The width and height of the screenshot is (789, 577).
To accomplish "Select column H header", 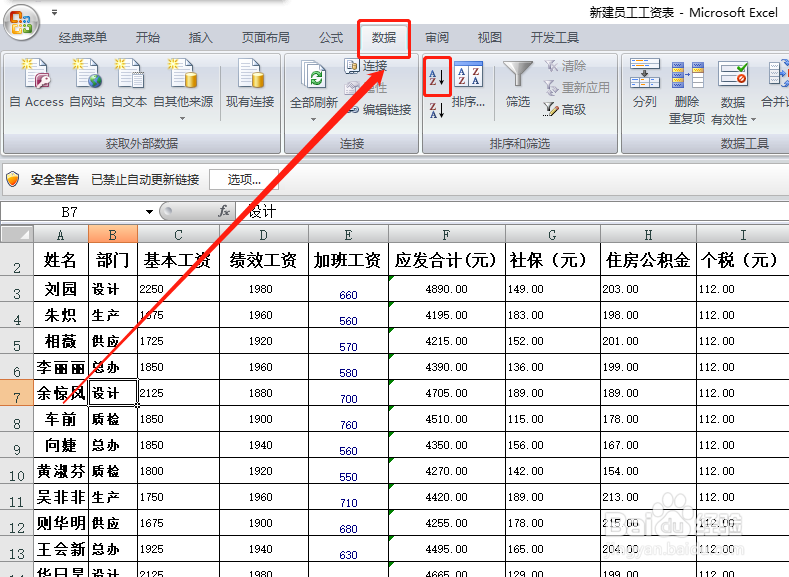I will (648, 235).
